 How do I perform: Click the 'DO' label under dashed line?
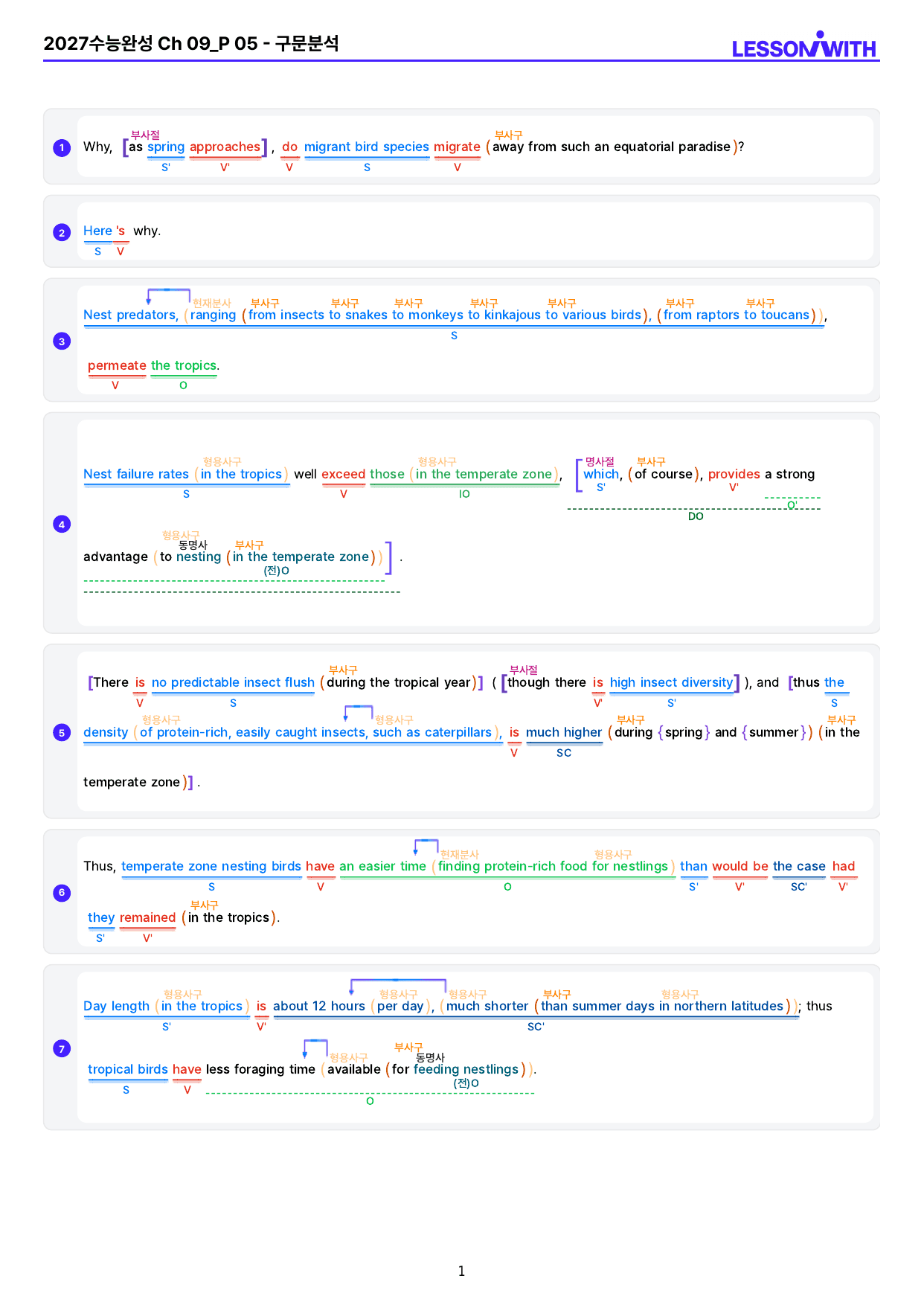point(696,516)
